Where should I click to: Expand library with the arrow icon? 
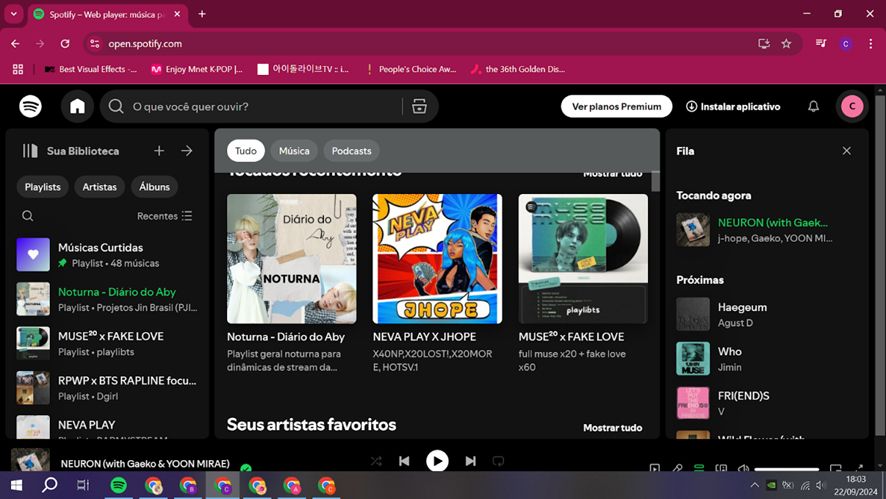pos(186,151)
